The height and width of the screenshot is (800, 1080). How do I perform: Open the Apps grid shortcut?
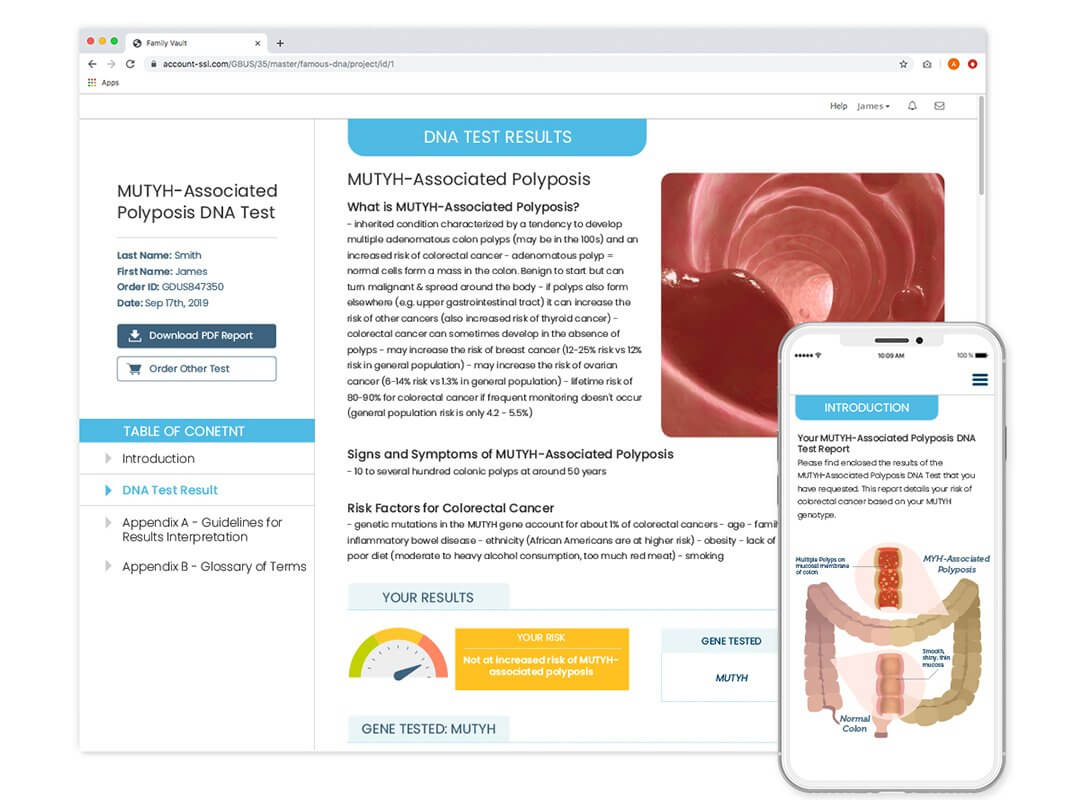pyautogui.click(x=103, y=82)
